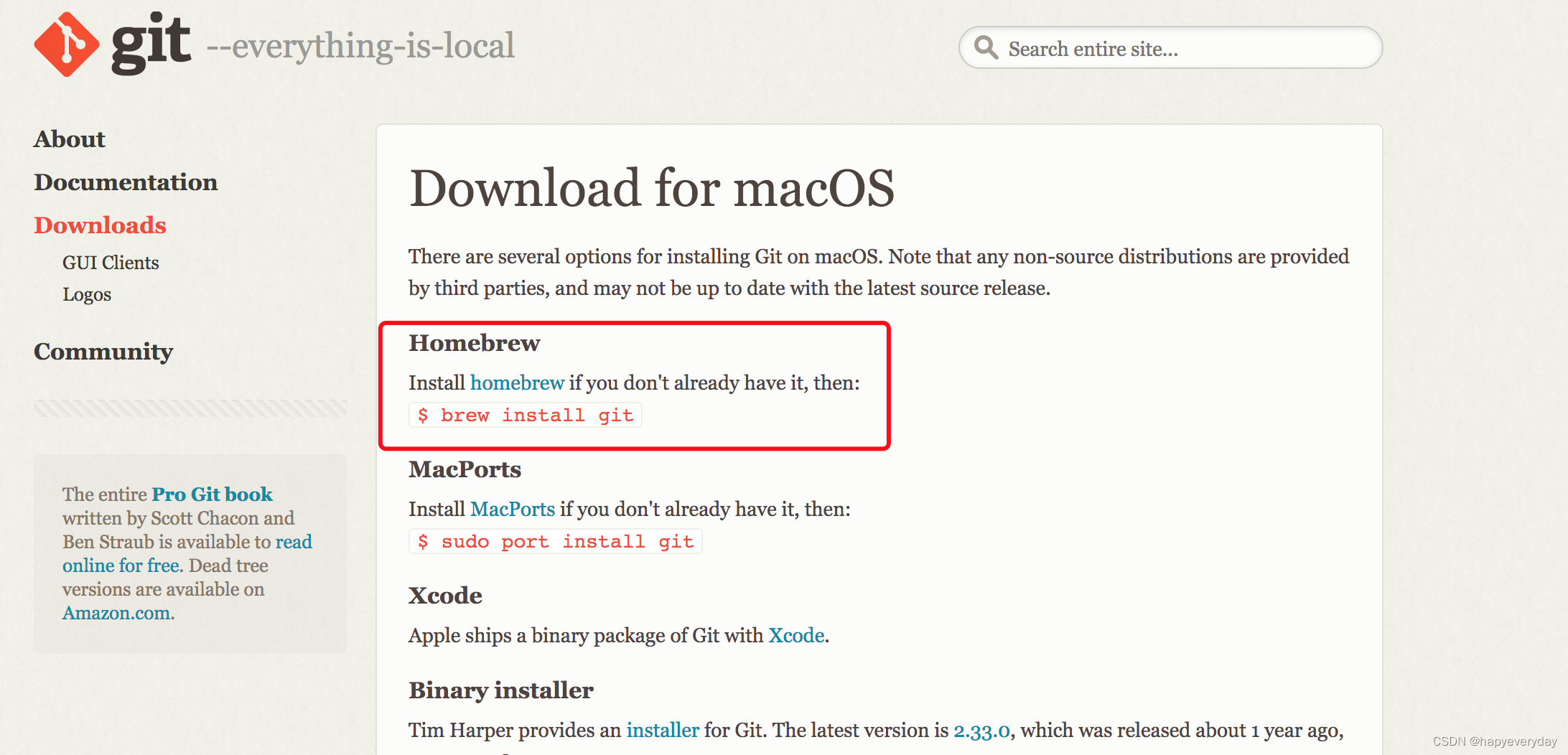
Task: Follow the "read online for free" link
Action: (x=187, y=553)
